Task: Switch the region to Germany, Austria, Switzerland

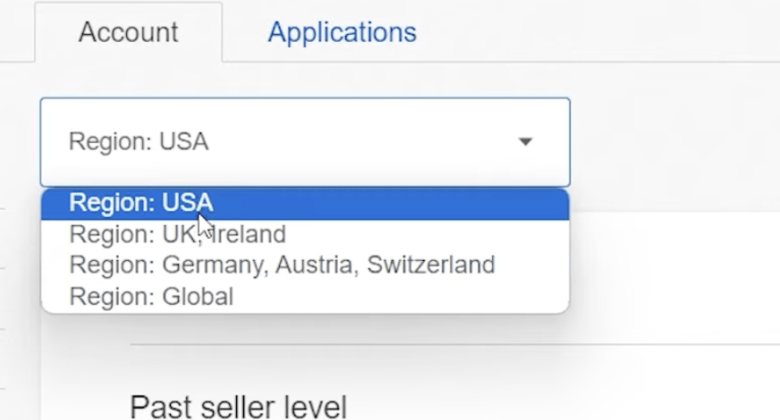Action: pyautogui.click(x=282, y=265)
